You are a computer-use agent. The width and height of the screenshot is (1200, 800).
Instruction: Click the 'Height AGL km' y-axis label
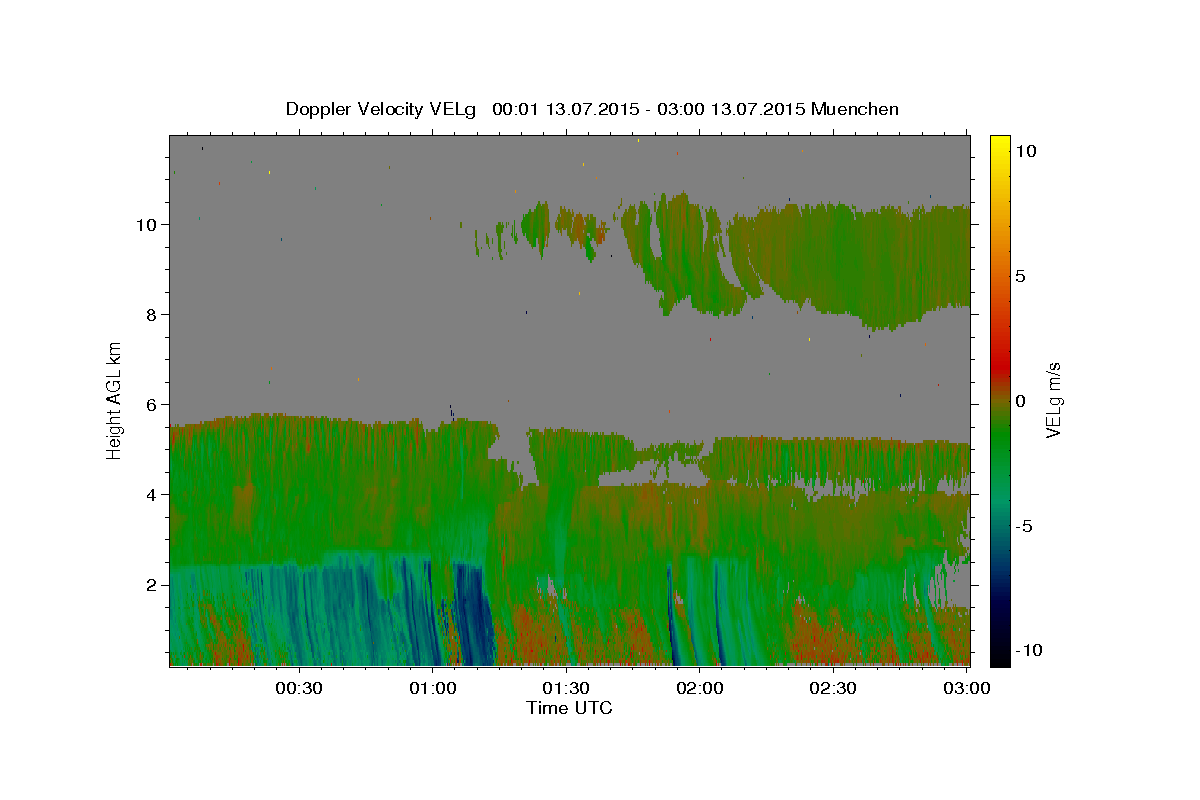115,399
